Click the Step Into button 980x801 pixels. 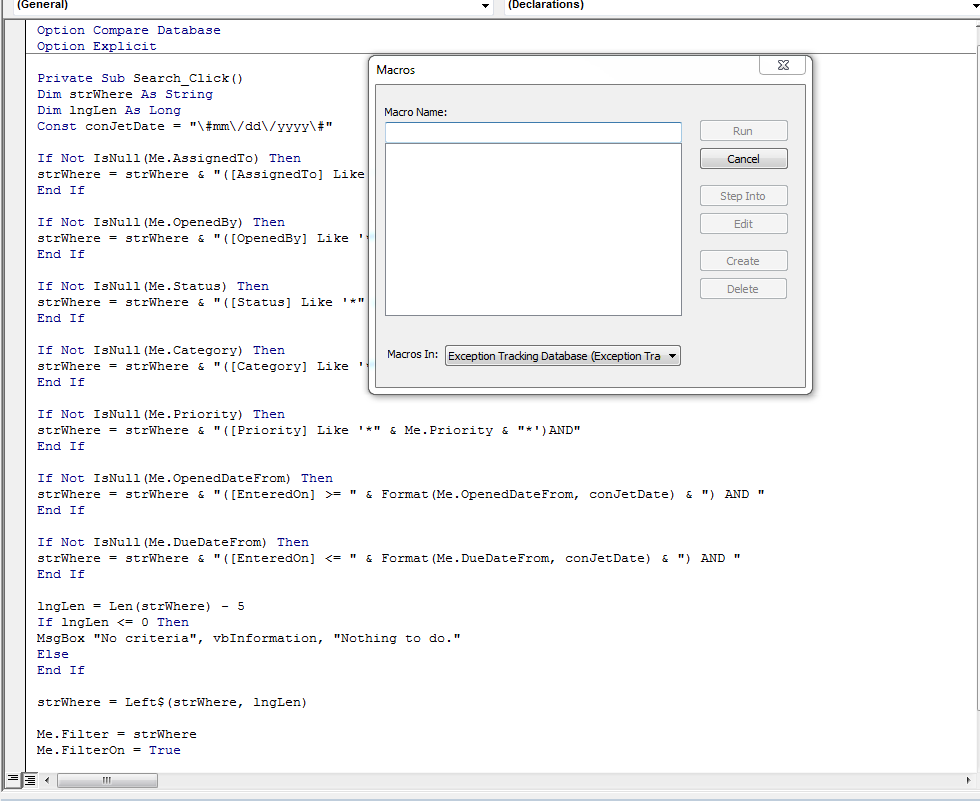click(x=743, y=196)
